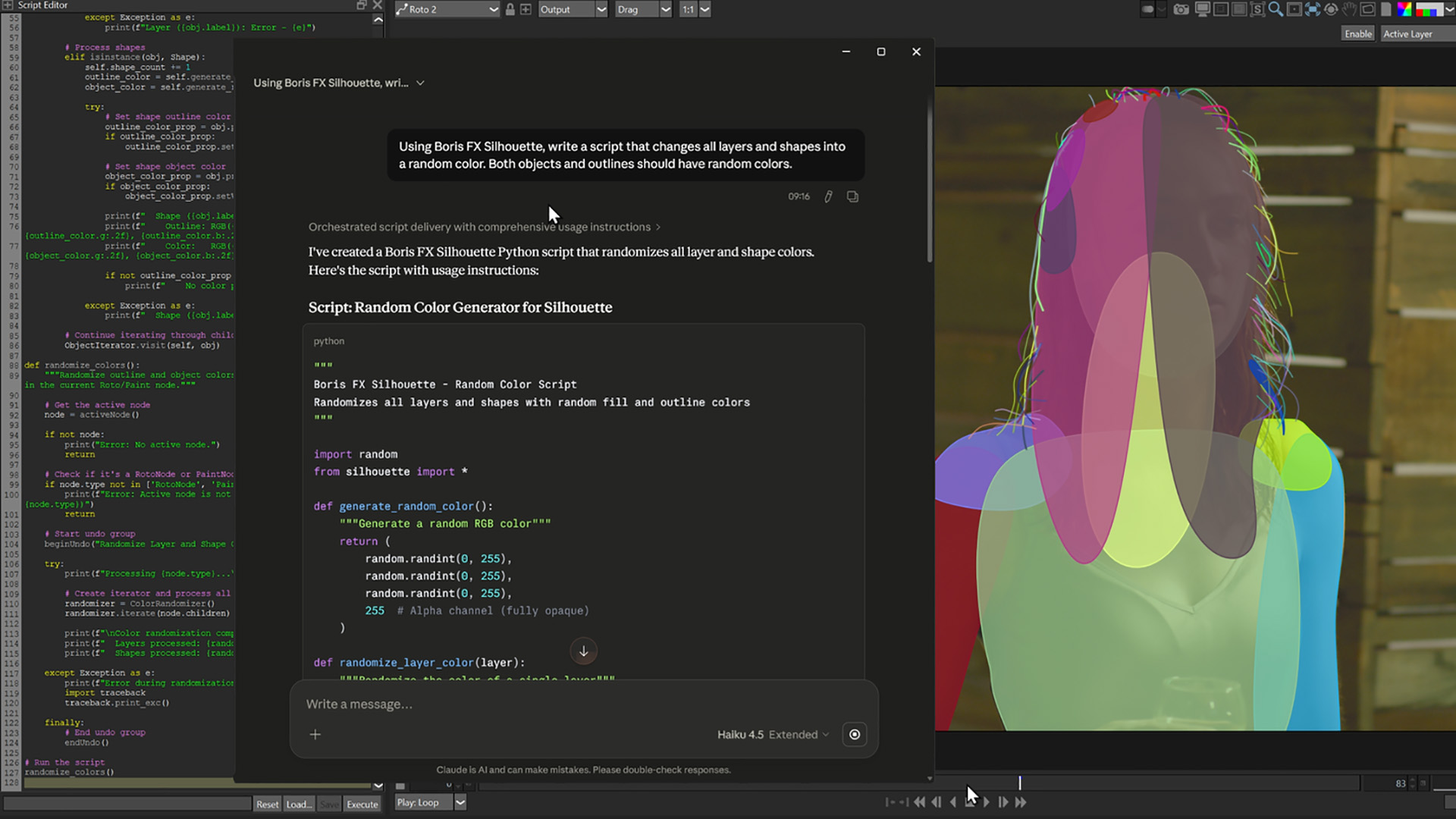Click Reset in the Script Editor

click(x=267, y=805)
